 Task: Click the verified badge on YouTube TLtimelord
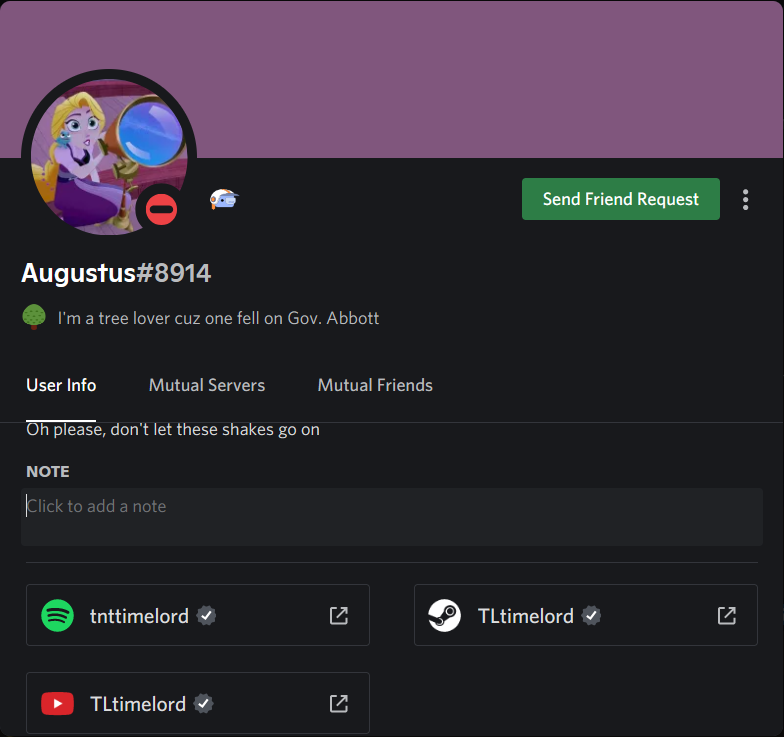[x=204, y=704]
